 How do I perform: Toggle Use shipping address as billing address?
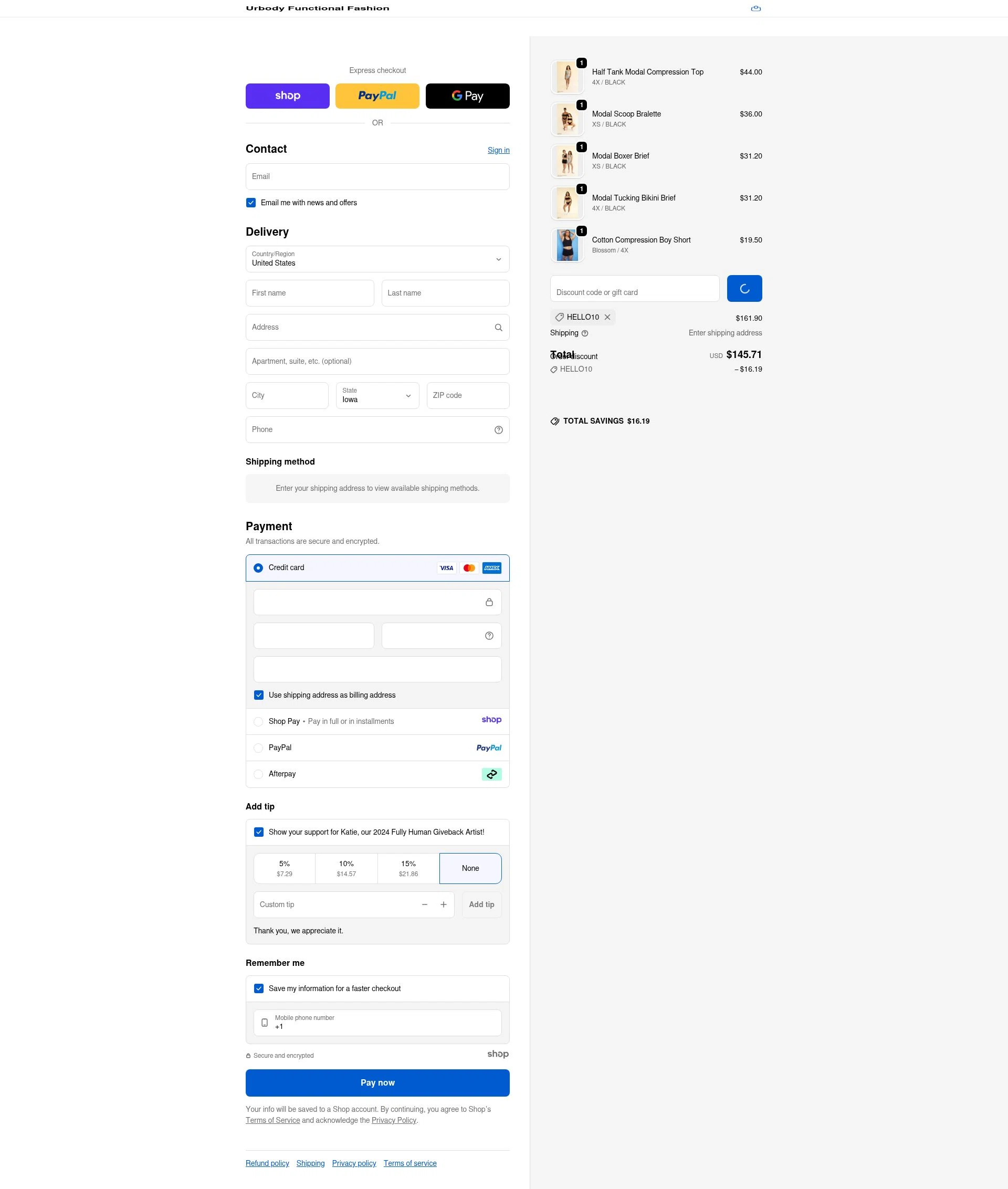tap(258, 695)
